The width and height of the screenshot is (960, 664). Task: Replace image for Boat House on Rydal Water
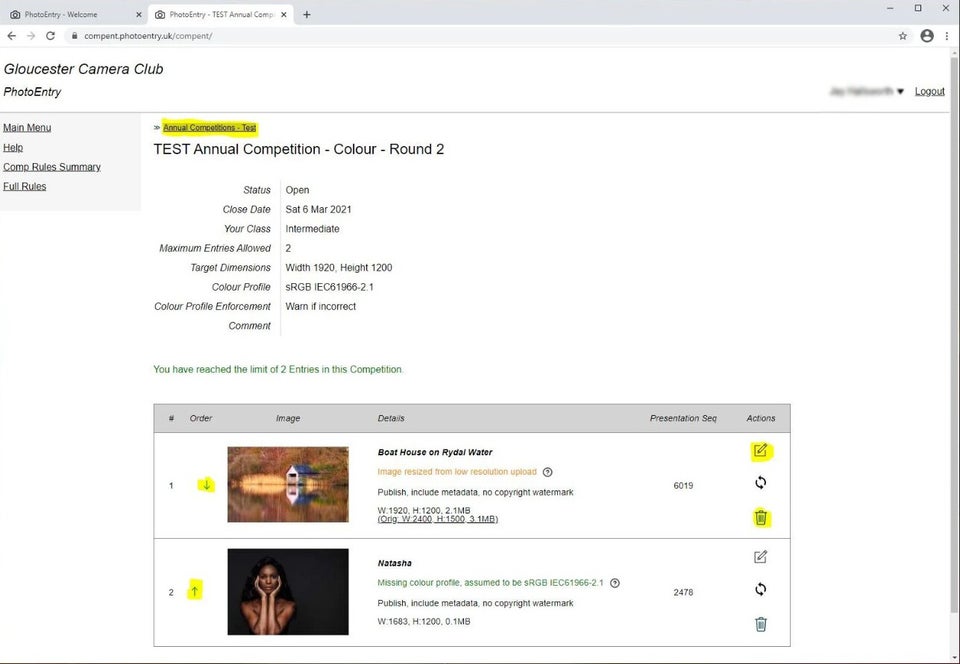coord(760,483)
